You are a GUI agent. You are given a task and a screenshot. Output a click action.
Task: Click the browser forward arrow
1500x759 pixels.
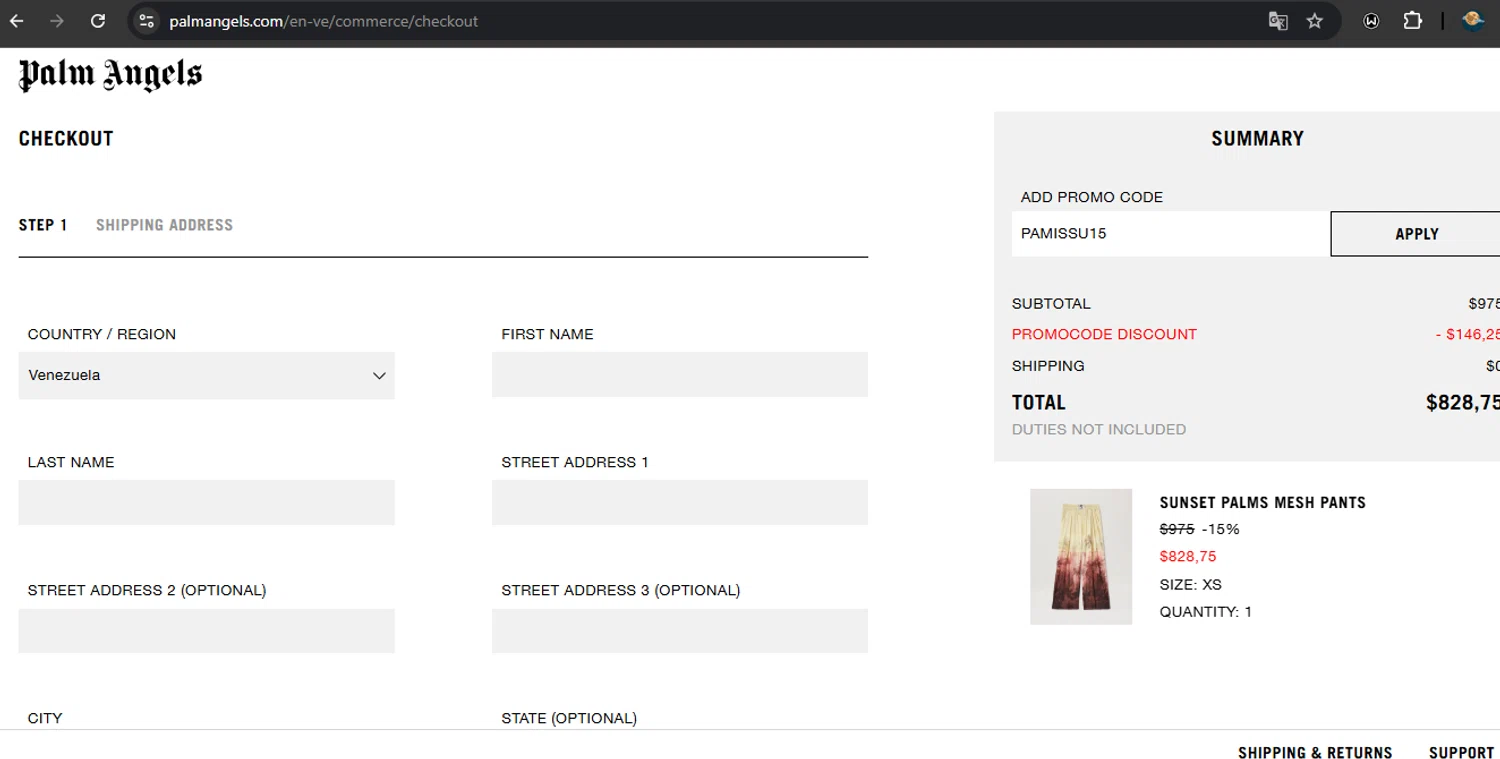(57, 21)
